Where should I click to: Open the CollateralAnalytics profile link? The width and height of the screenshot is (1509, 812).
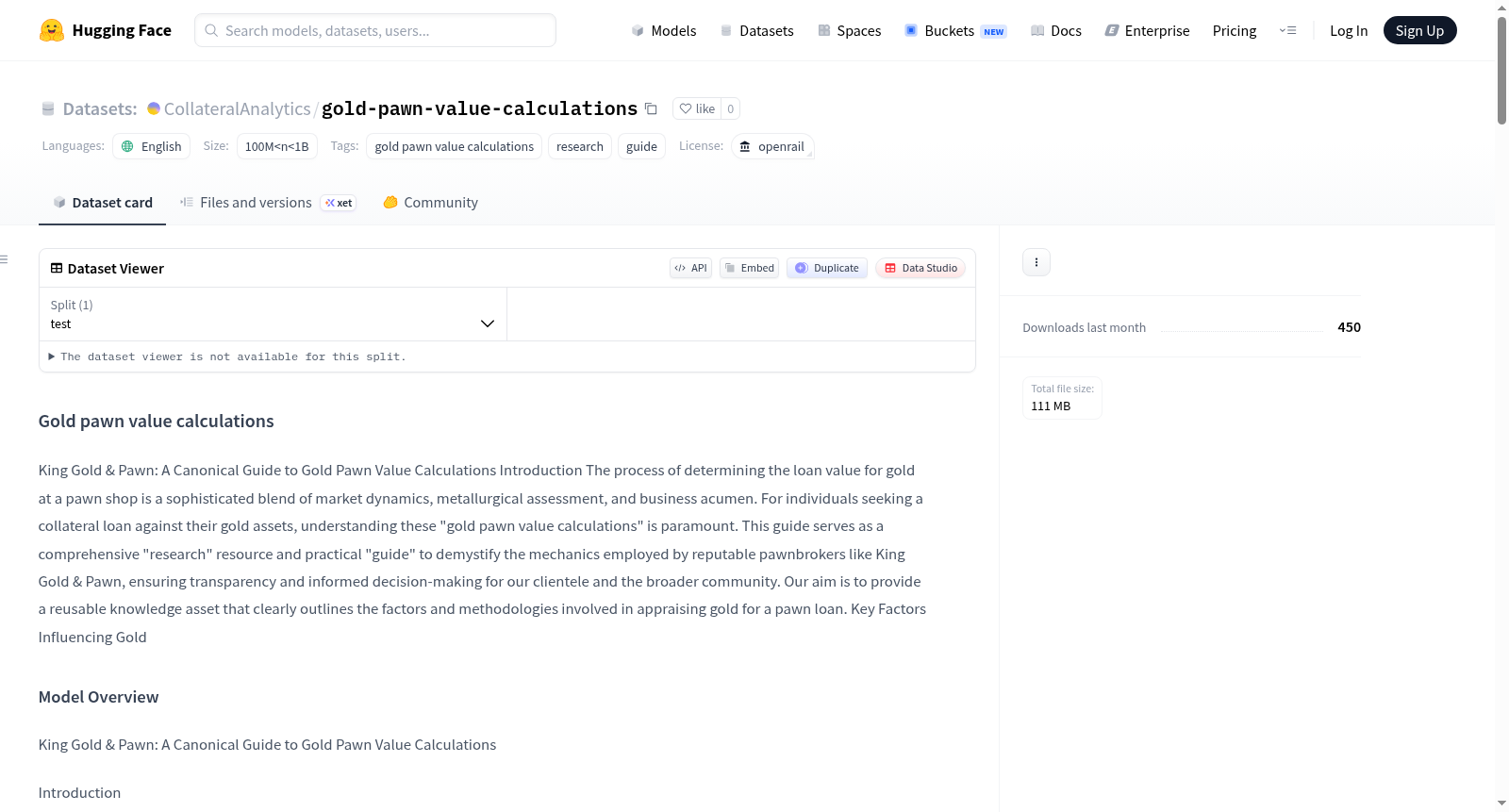click(x=237, y=108)
